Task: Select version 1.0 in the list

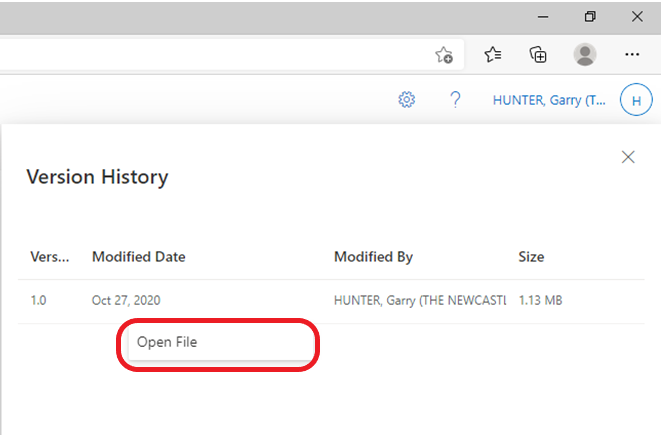Action: point(38,301)
